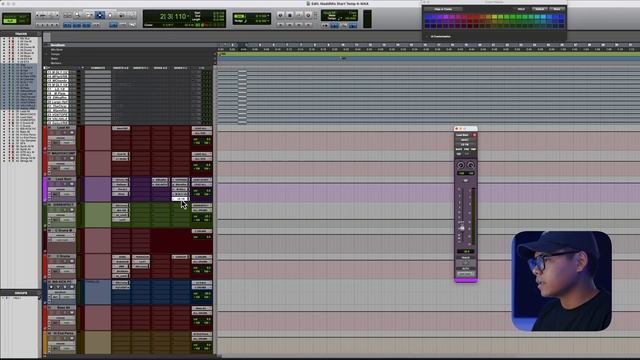Open Lead BV track view selector
640x360 pixels.
(x=62, y=138)
